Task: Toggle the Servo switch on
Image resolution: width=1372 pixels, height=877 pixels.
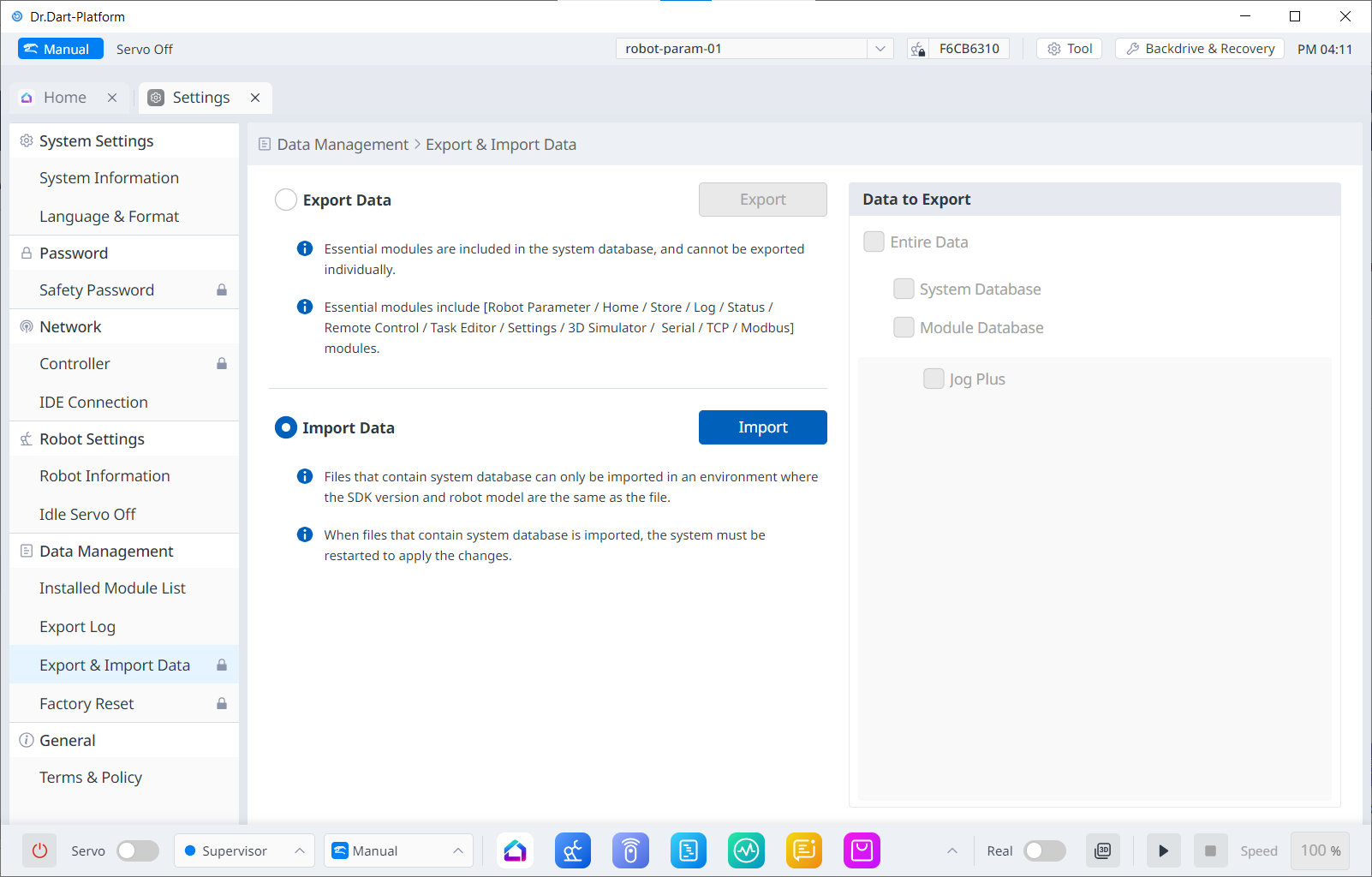Action: coord(138,850)
